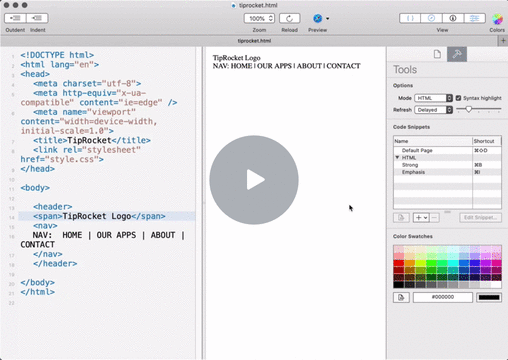Pick the orange swatch
This screenshot has width=508, height=360.
point(410,263)
